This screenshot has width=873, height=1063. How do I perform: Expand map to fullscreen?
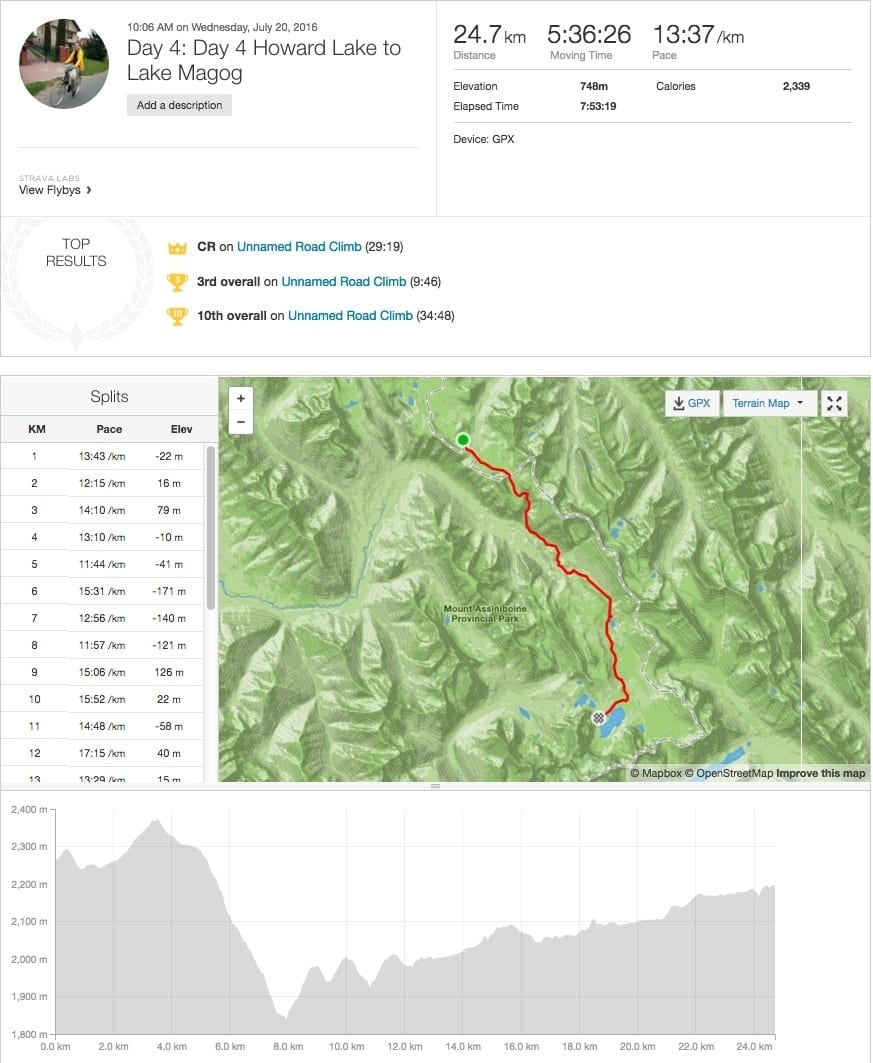[x=834, y=403]
